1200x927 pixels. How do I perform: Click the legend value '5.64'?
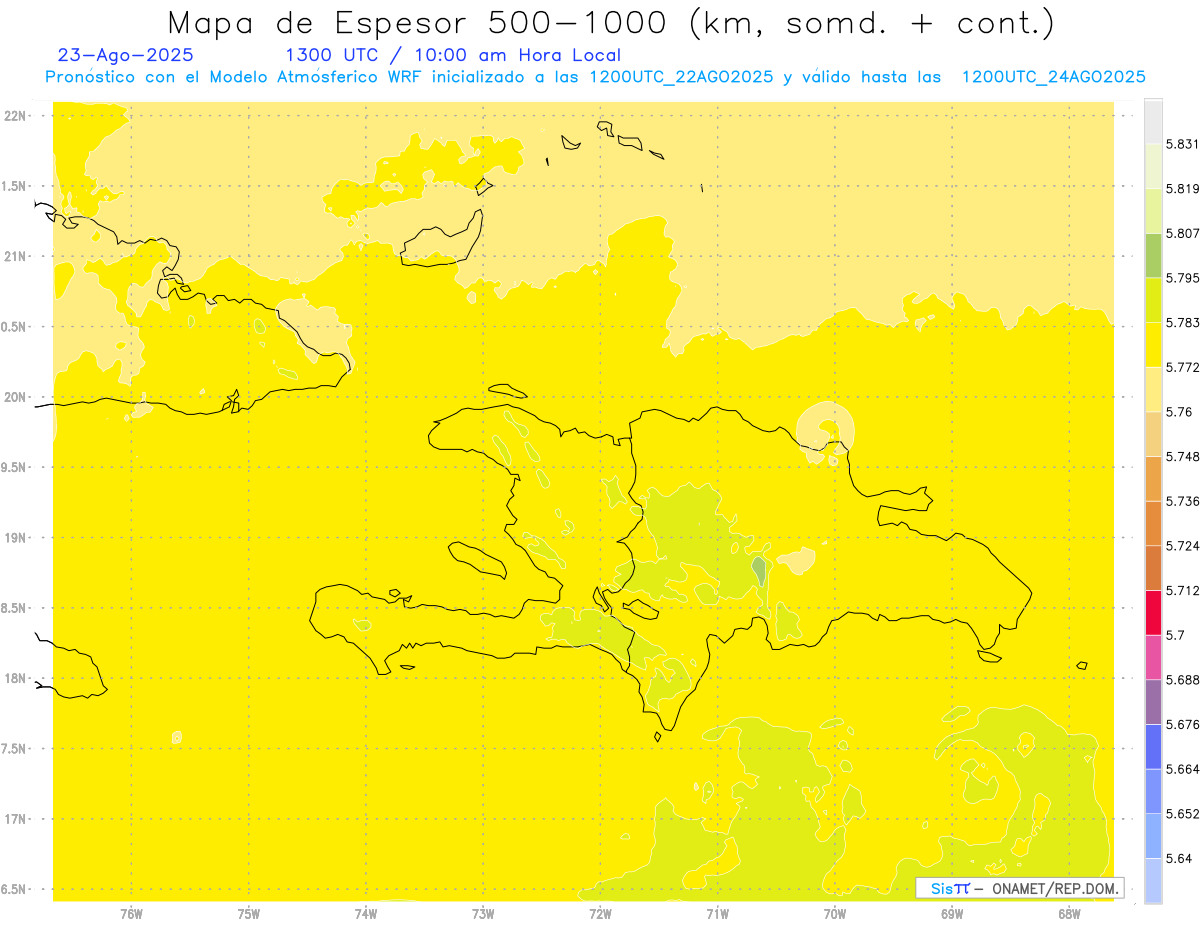point(1179,858)
